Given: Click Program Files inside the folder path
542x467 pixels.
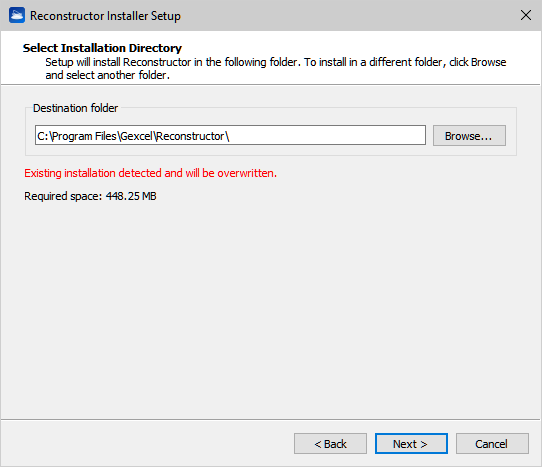Looking at the screenshot, I should [x=84, y=136].
